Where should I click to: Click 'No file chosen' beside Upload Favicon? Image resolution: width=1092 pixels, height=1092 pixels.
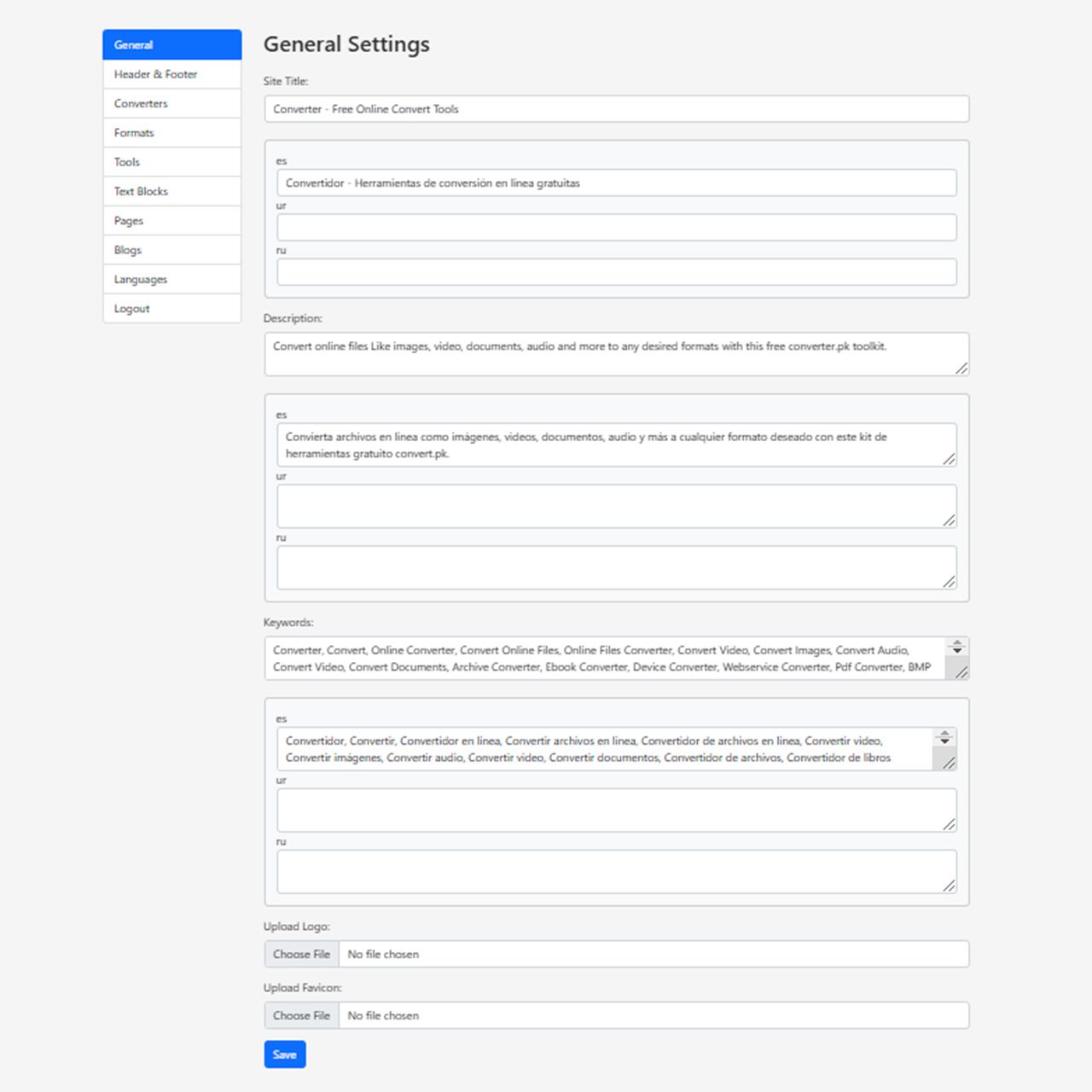(x=383, y=1016)
